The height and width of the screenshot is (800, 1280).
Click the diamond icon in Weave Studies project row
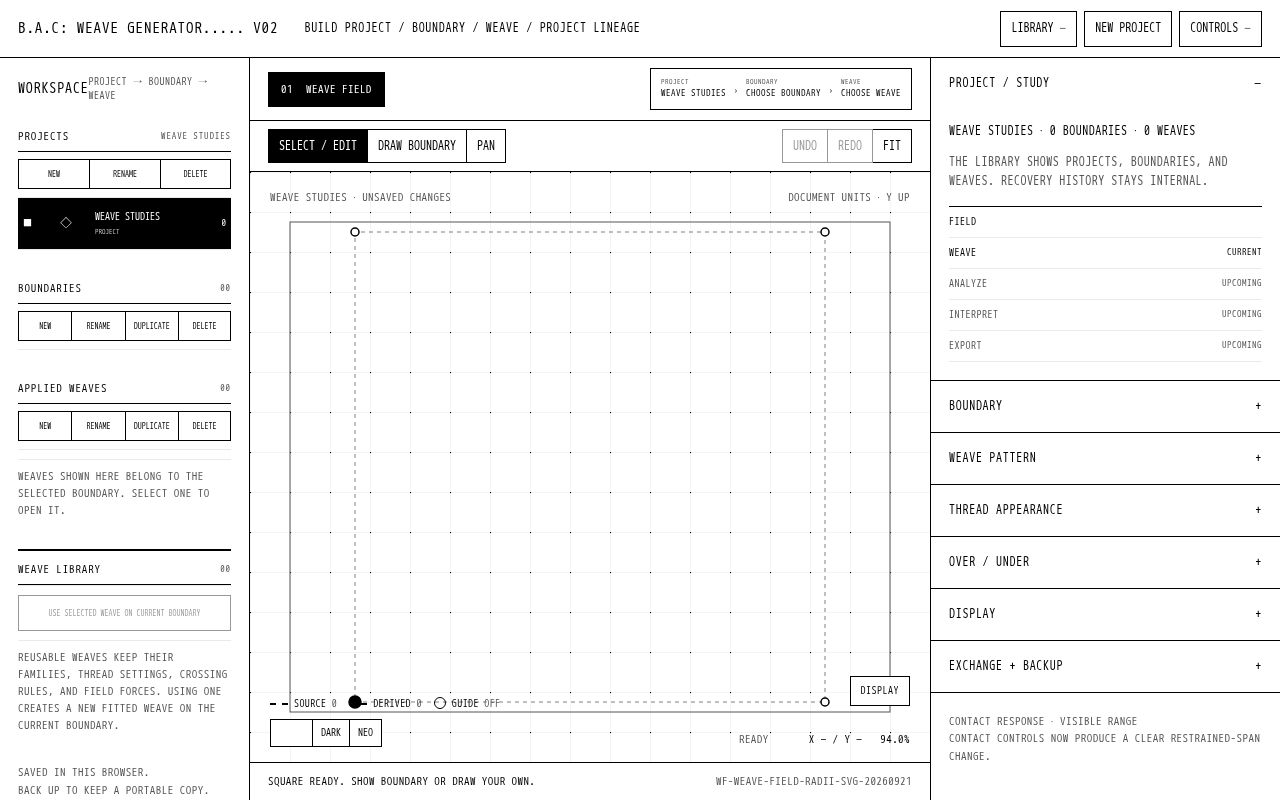pos(66,223)
